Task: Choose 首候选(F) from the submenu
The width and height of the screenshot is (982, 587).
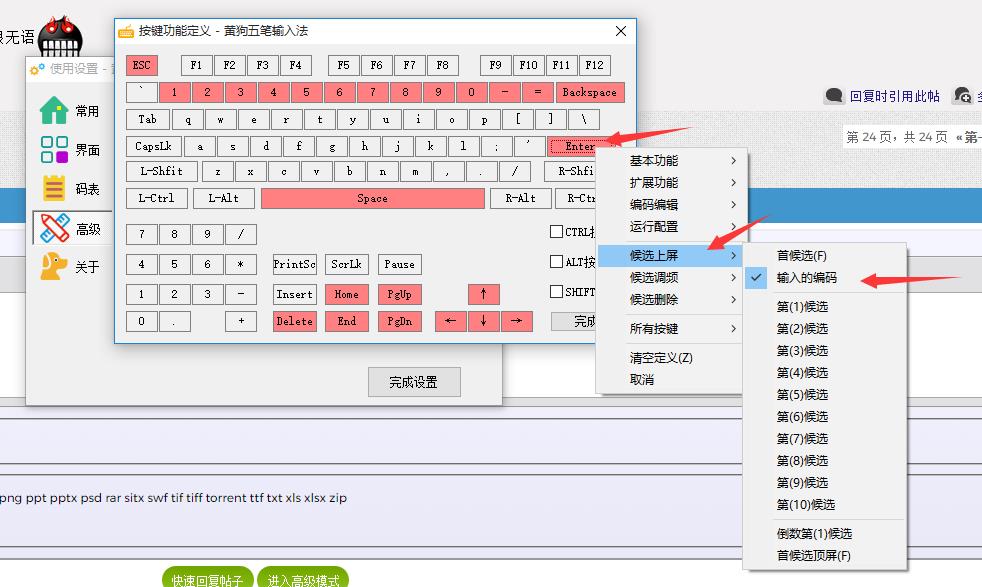Action: tap(802, 256)
